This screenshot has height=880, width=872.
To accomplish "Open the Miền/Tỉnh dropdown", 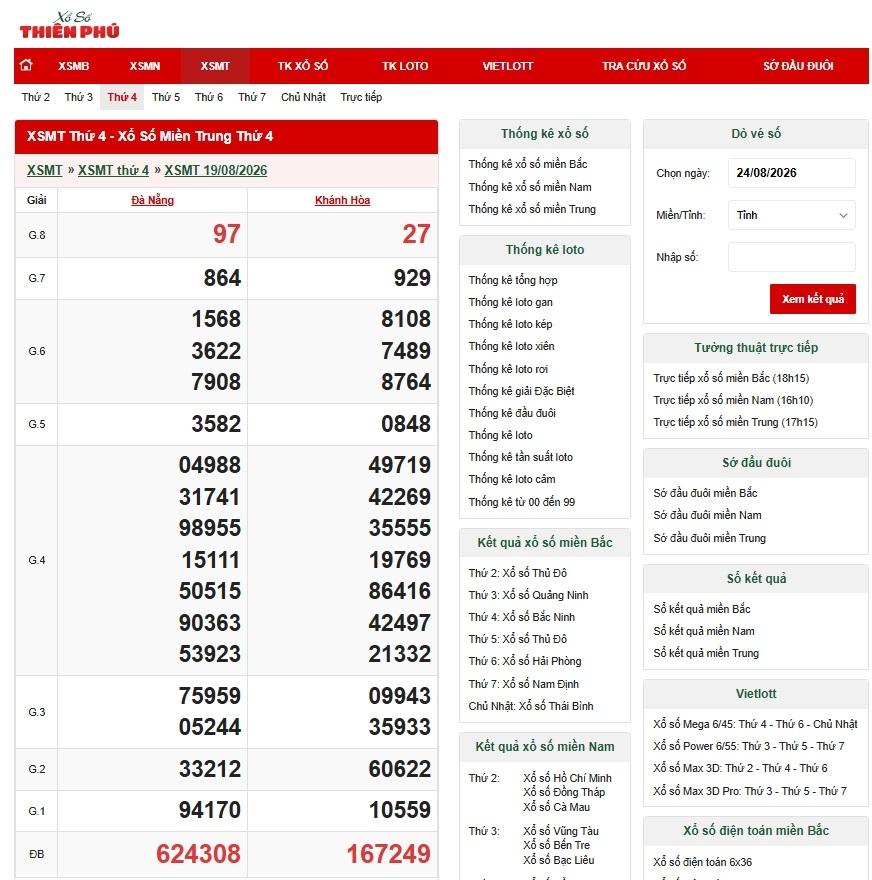I will pyautogui.click(x=791, y=215).
